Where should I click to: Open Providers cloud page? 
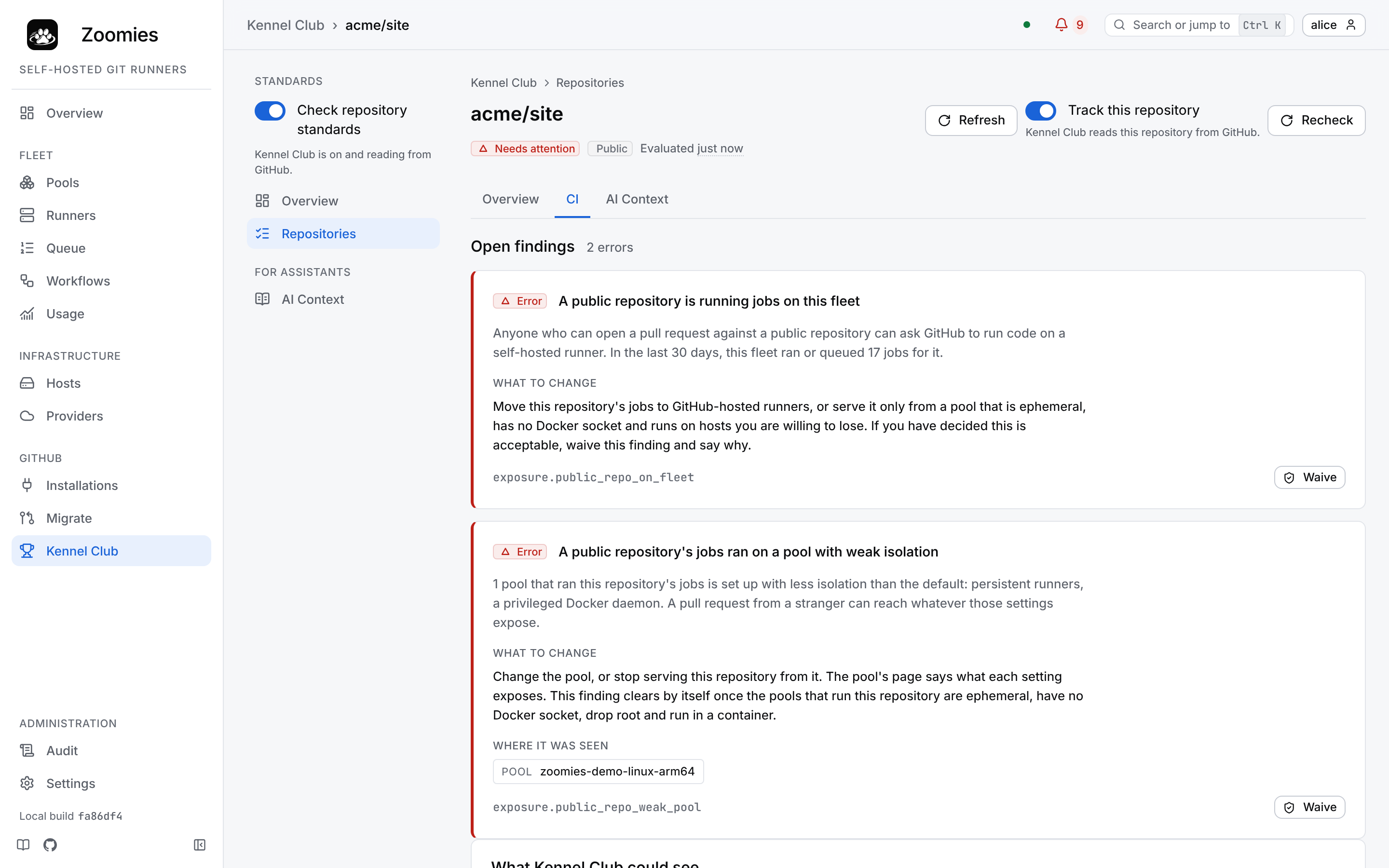coord(111,416)
